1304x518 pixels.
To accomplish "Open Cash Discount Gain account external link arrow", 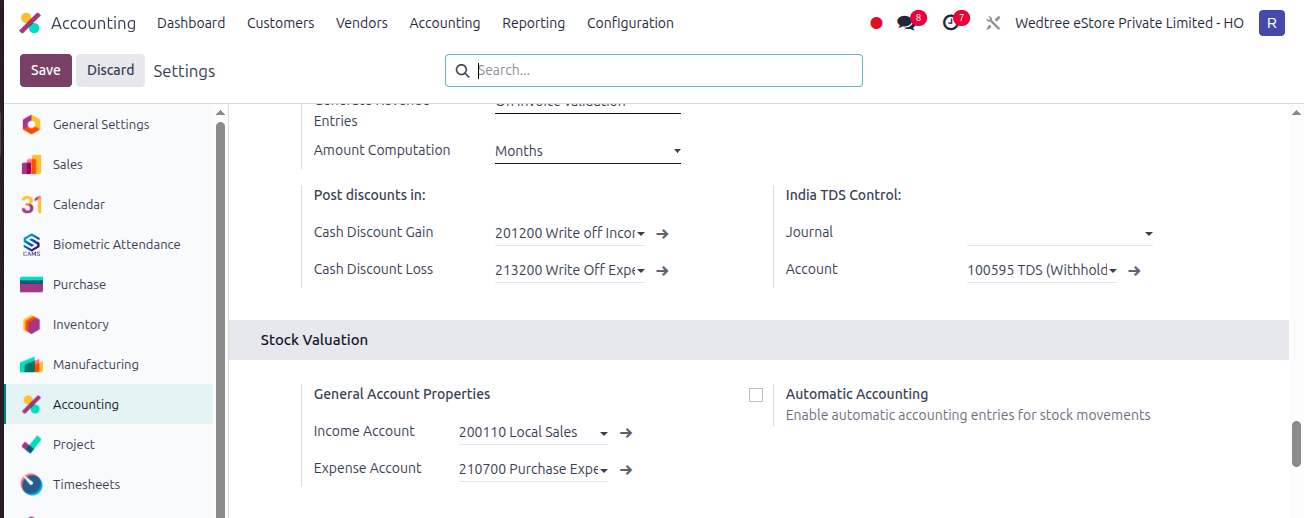I will 662,233.
